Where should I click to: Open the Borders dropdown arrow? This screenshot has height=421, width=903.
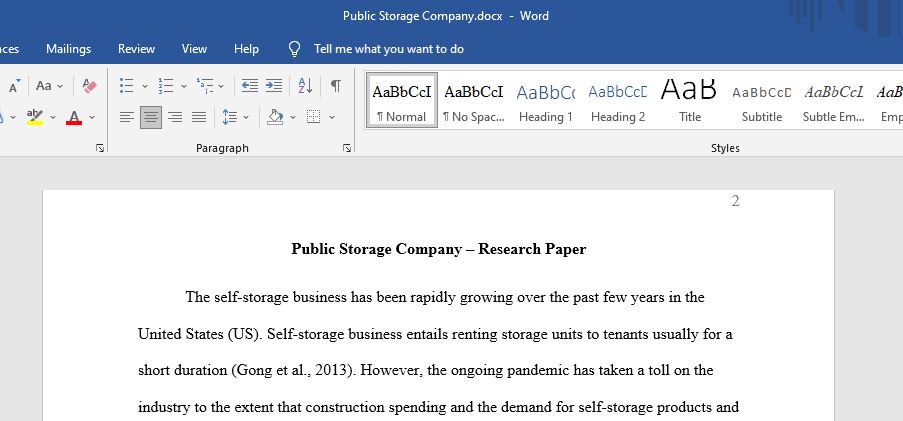[332, 117]
